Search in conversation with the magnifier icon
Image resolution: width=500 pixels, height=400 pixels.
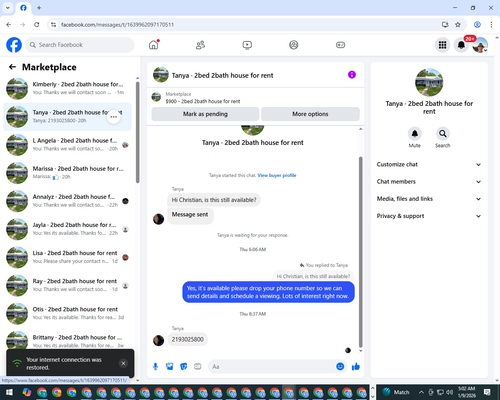[443, 134]
